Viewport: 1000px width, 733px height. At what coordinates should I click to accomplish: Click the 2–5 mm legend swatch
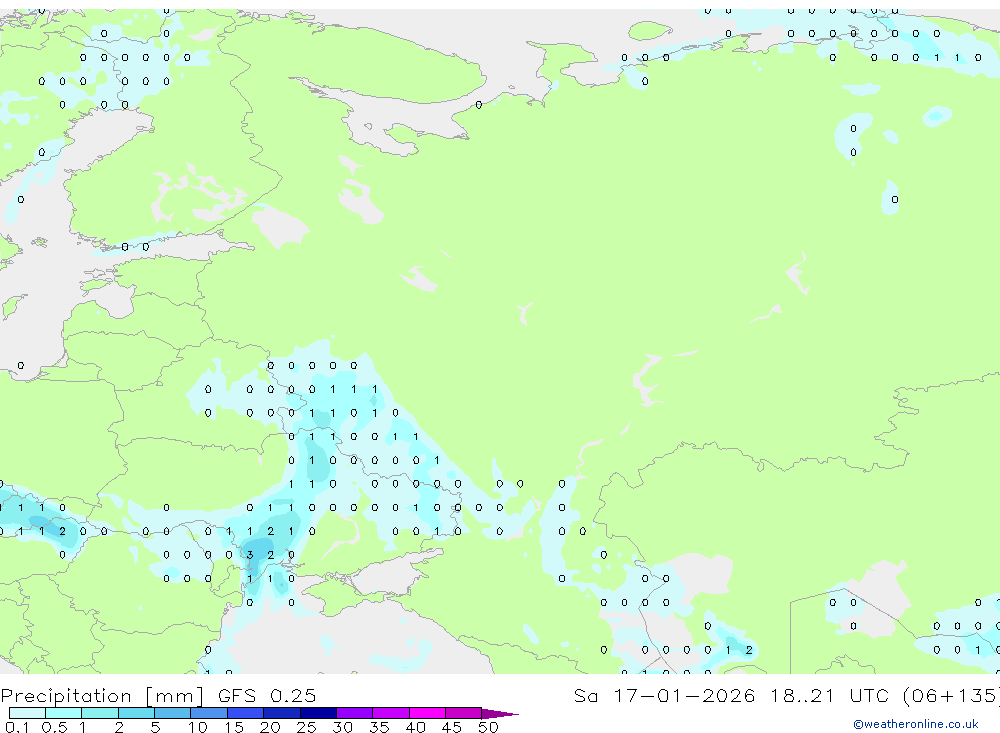tap(136, 713)
